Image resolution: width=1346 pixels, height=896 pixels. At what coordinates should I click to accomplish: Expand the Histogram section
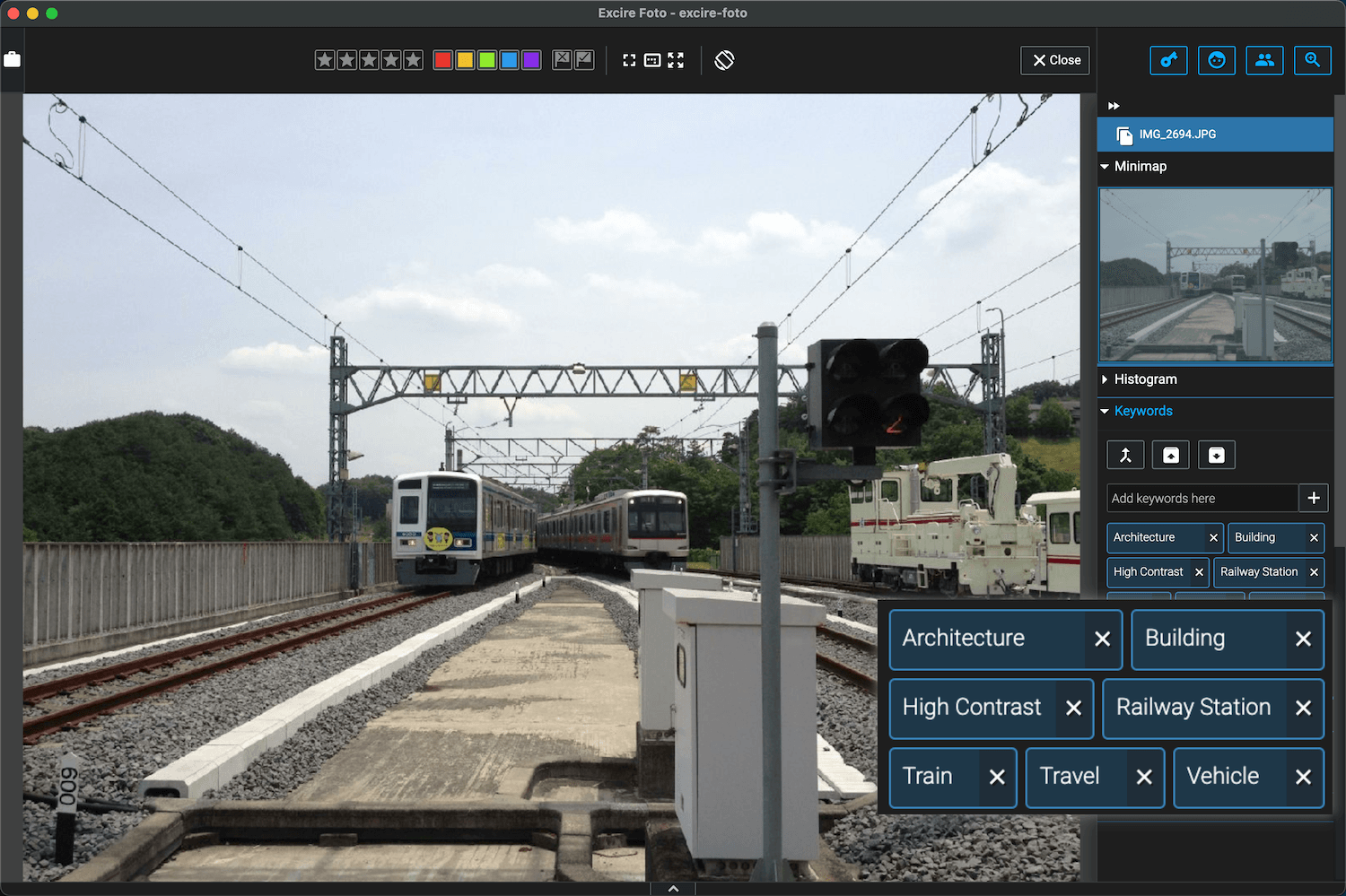click(1105, 379)
